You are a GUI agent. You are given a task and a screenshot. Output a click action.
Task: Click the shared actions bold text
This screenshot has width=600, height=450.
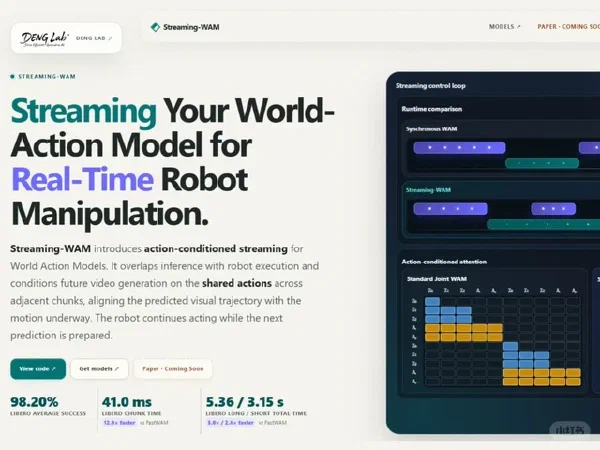click(237, 284)
